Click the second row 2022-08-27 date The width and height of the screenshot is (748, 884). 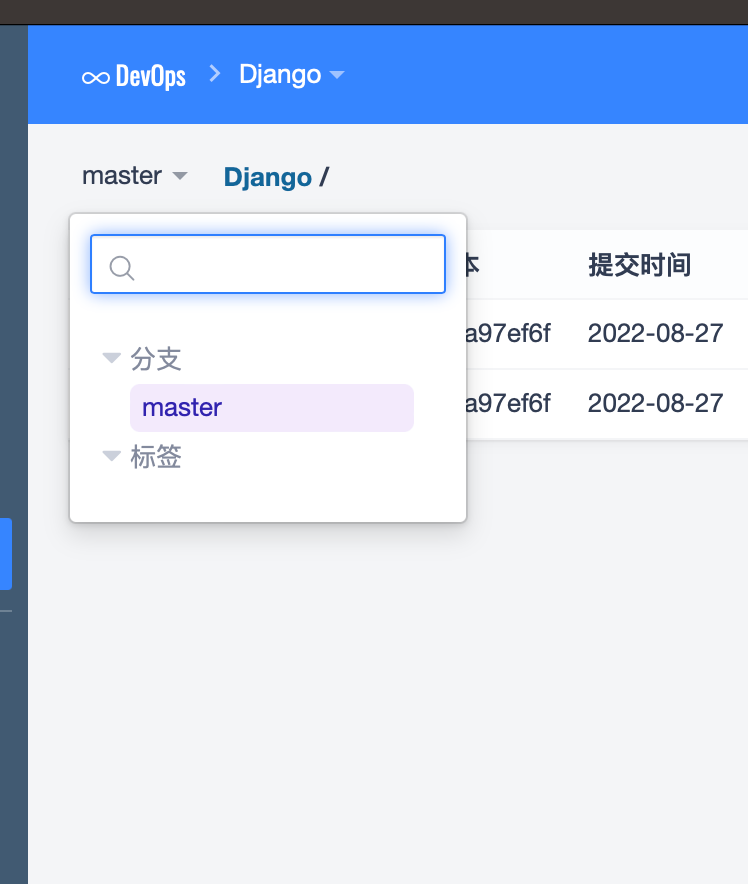[656, 403]
